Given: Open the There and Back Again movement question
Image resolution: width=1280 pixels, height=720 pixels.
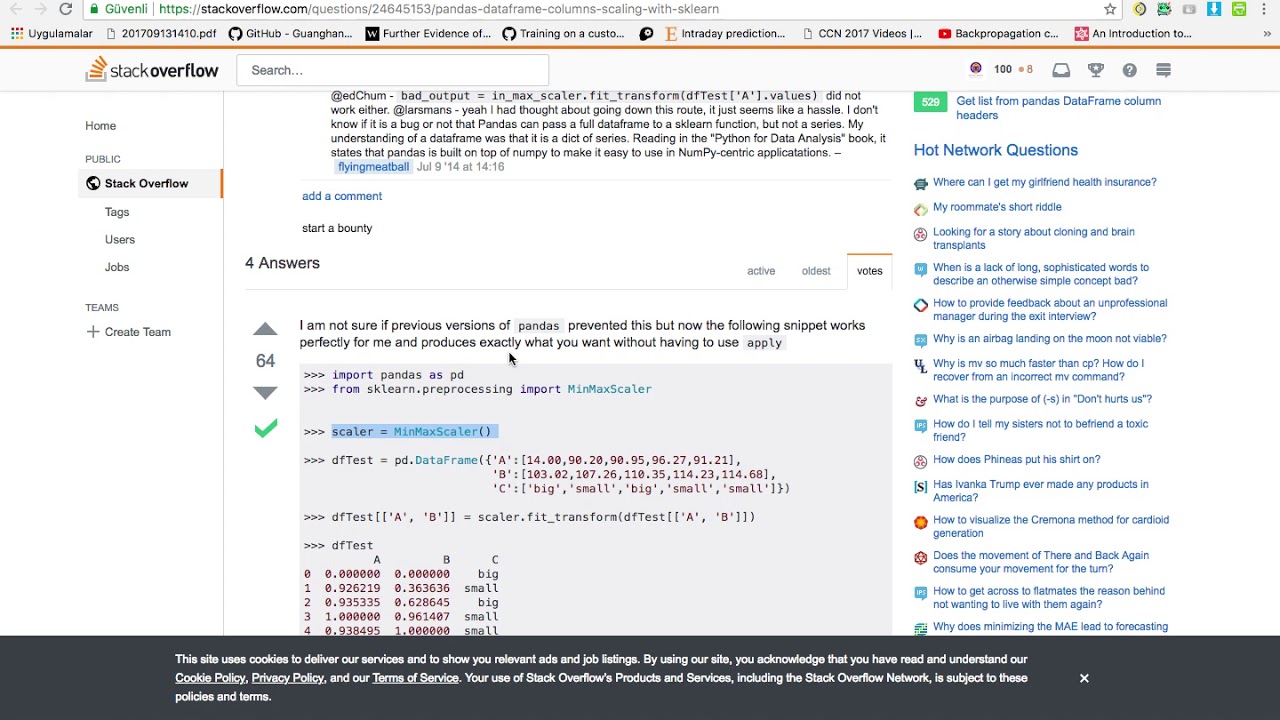Looking at the screenshot, I should pyautogui.click(x=1040, y=562).
